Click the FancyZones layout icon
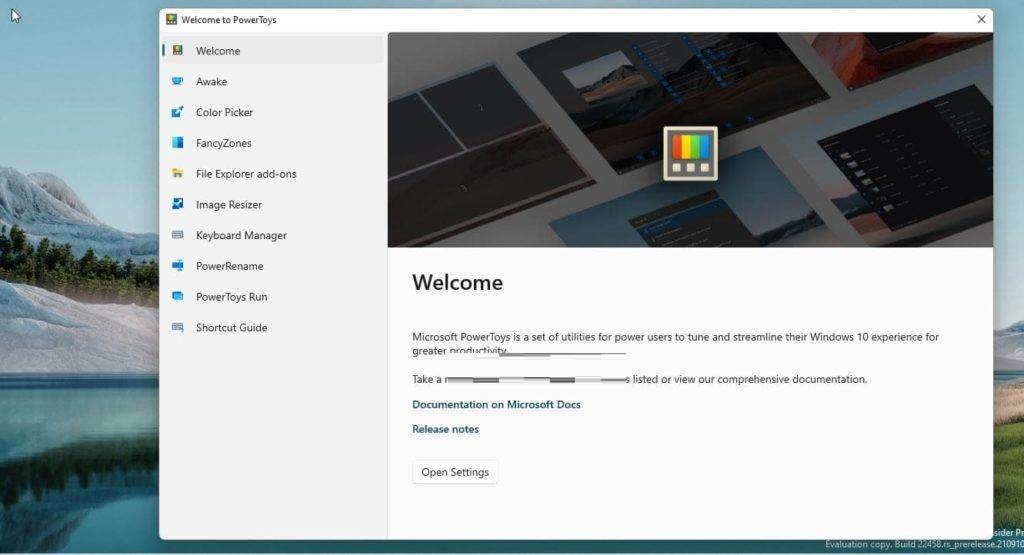This screenshot has height=555, width=1024. pyautogui.click(x=177, y=143)
